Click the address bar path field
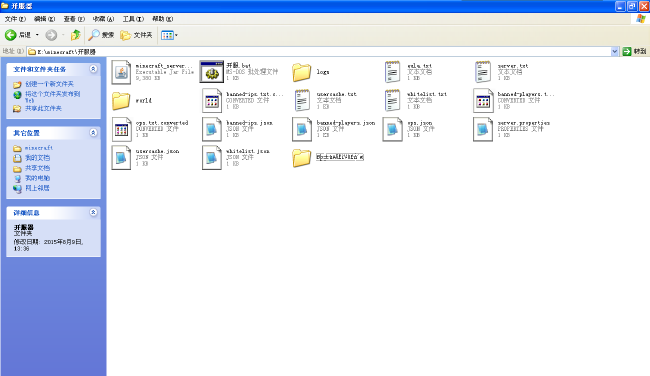The image size is (650, 376). point(319,51)
